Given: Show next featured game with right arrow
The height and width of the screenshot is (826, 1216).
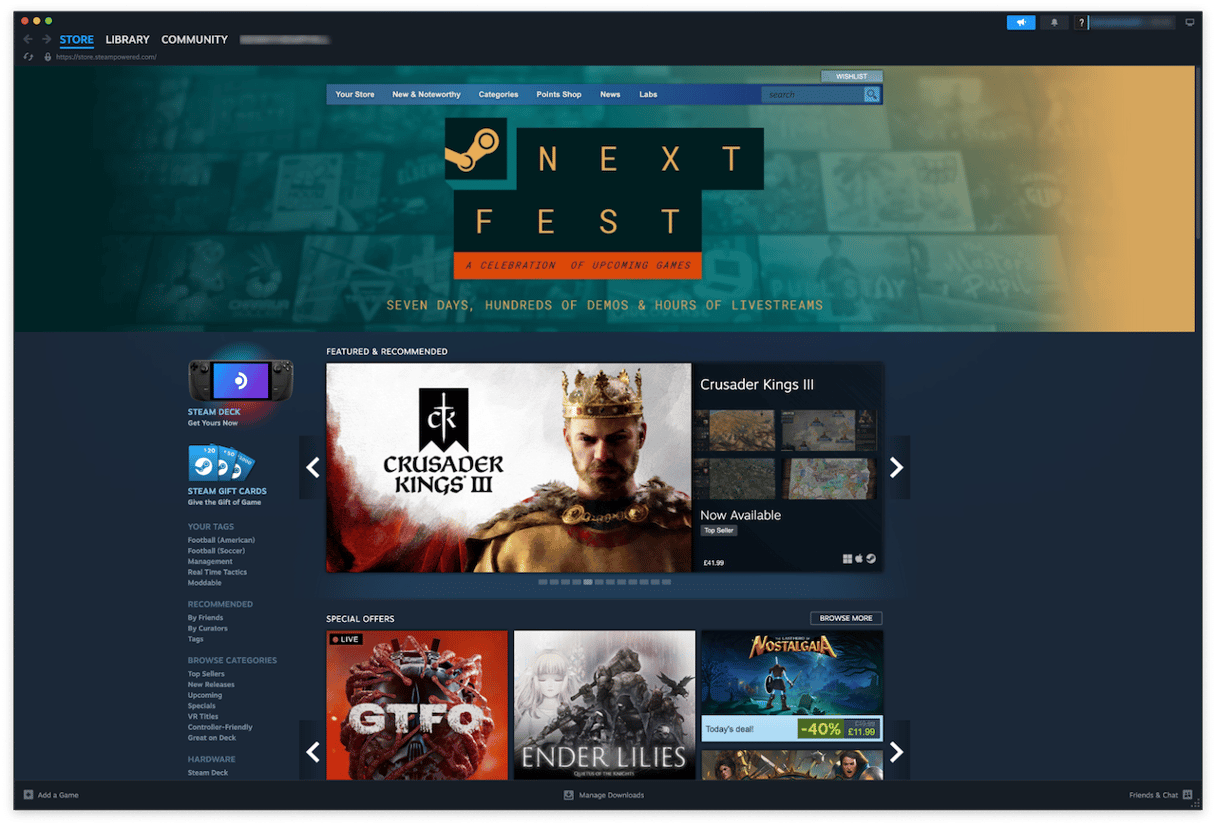Looking at the screenshot, I should pos(896,467).
